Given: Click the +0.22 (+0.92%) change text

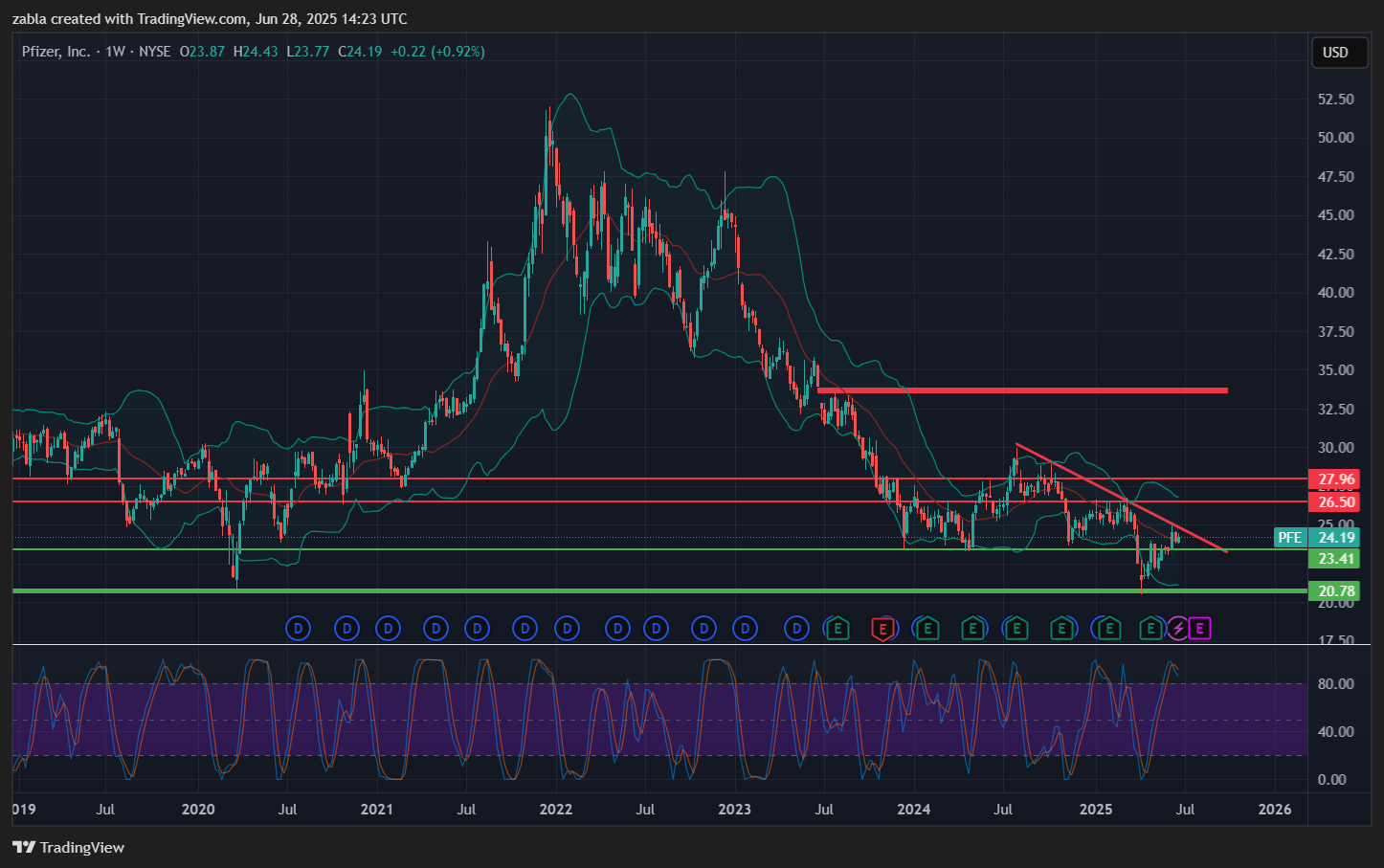Looking at the screenshot, I should (x=437, y=52).
